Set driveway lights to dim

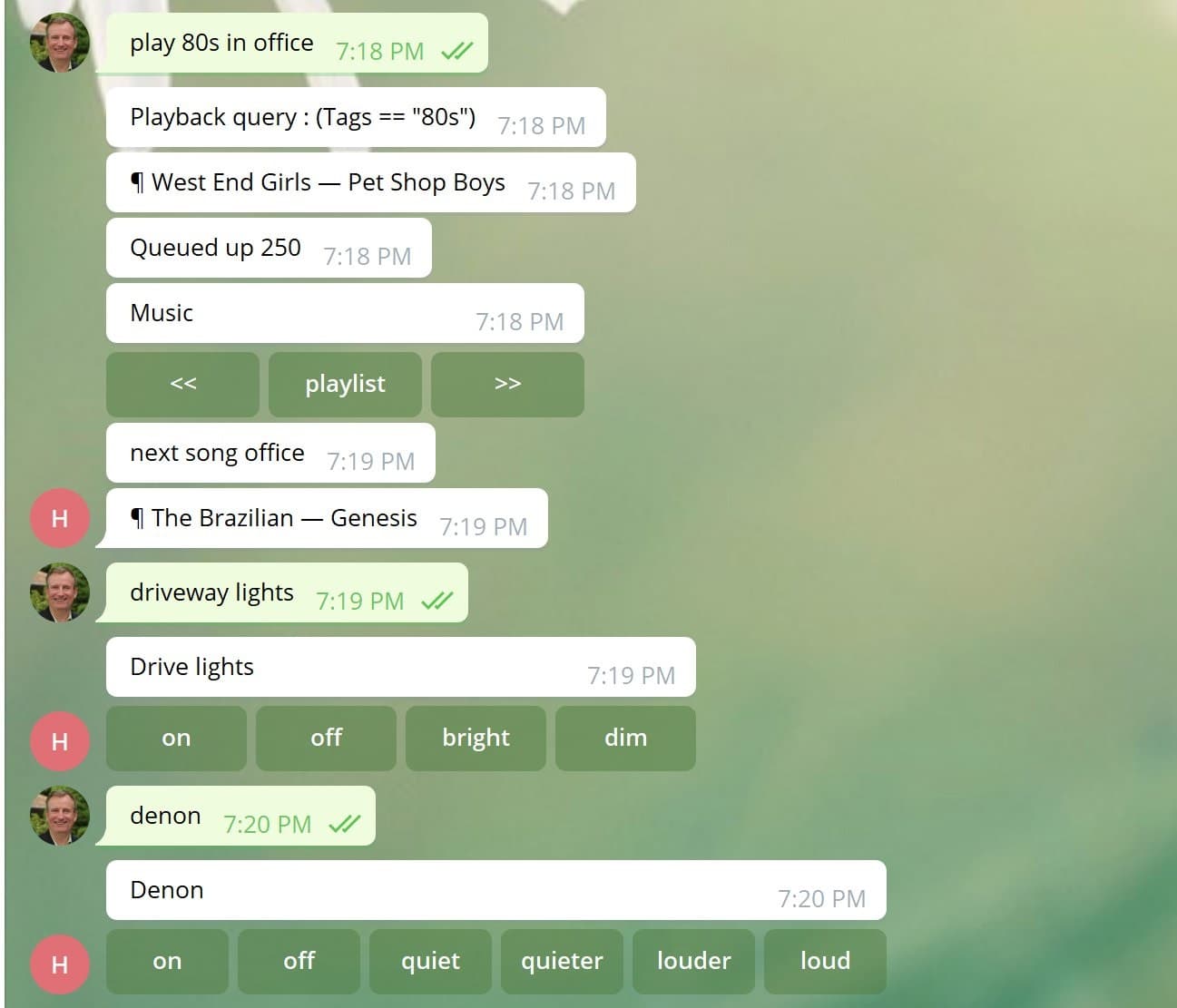click(625, 739)
